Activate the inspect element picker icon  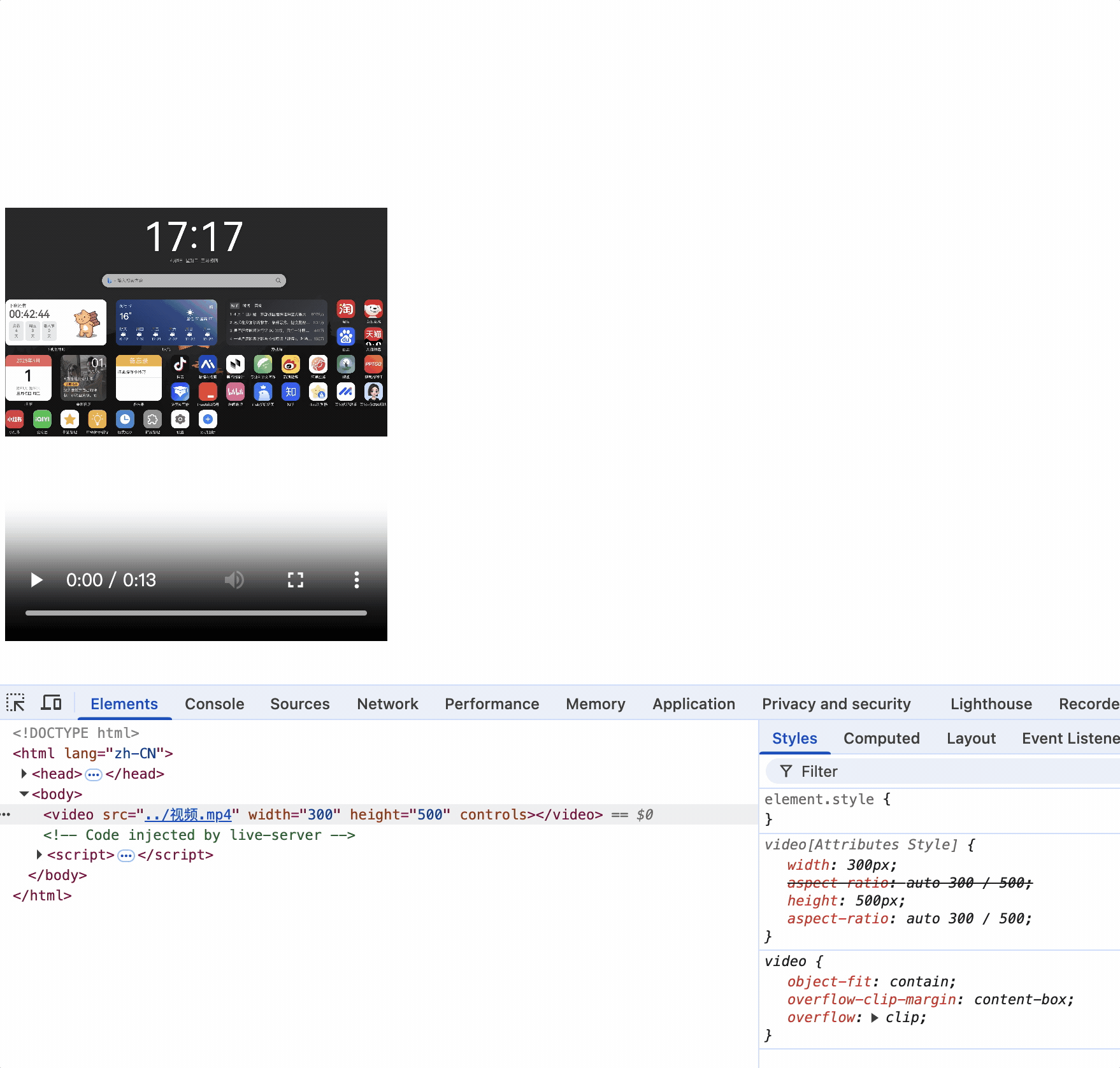click(15, 703)
